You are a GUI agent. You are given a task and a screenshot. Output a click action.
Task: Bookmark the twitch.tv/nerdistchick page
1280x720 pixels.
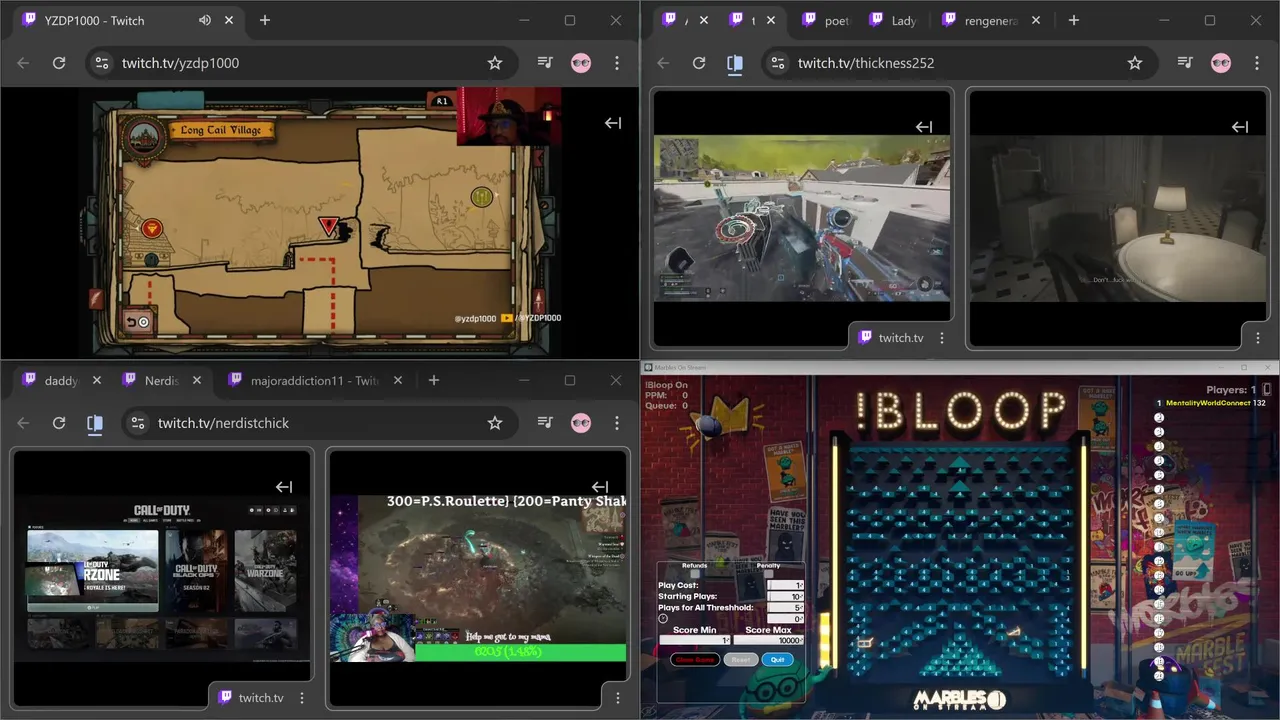click(495, 423)
